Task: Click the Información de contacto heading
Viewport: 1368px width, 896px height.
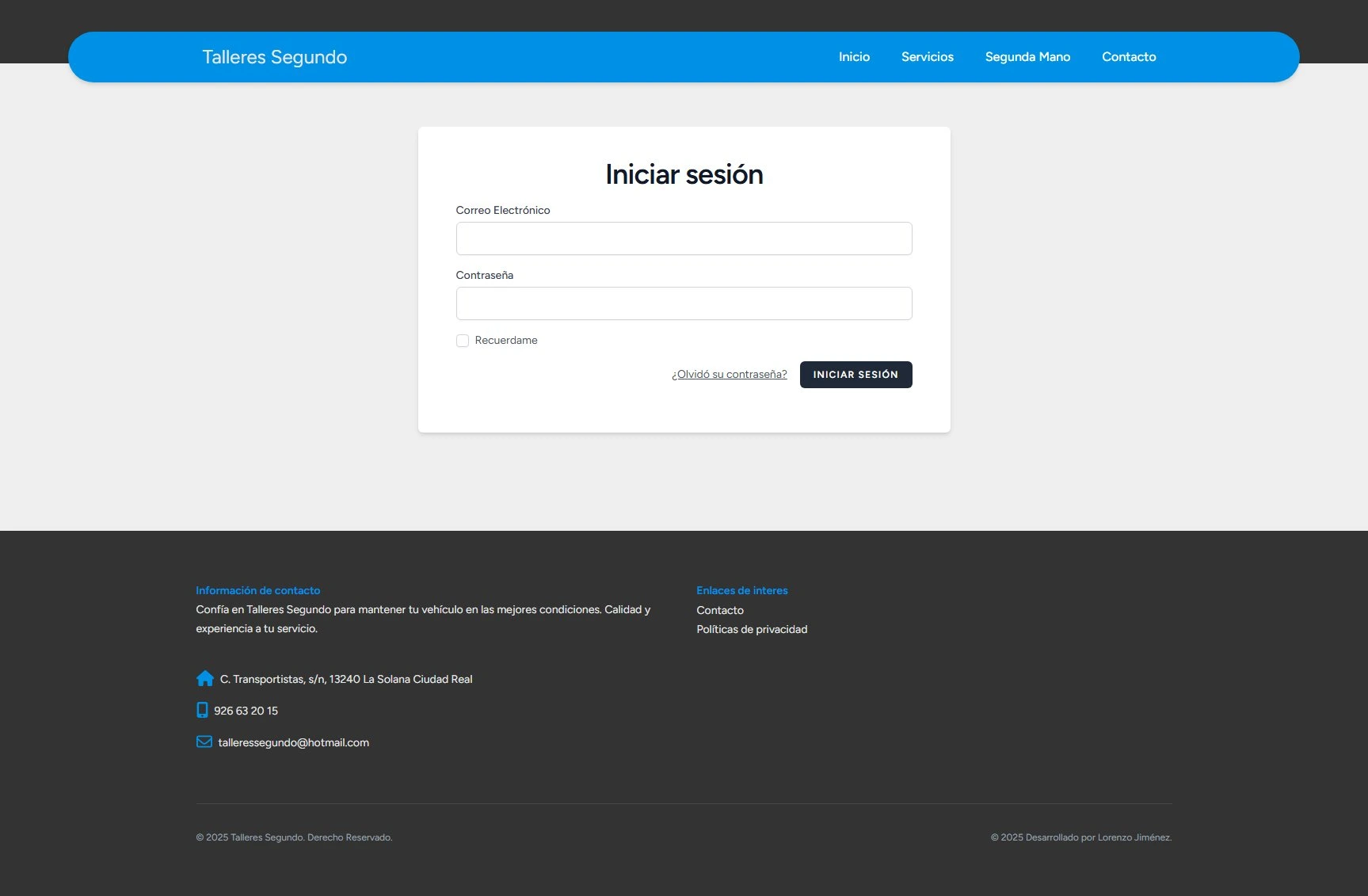Action: (x=258, y=590)
